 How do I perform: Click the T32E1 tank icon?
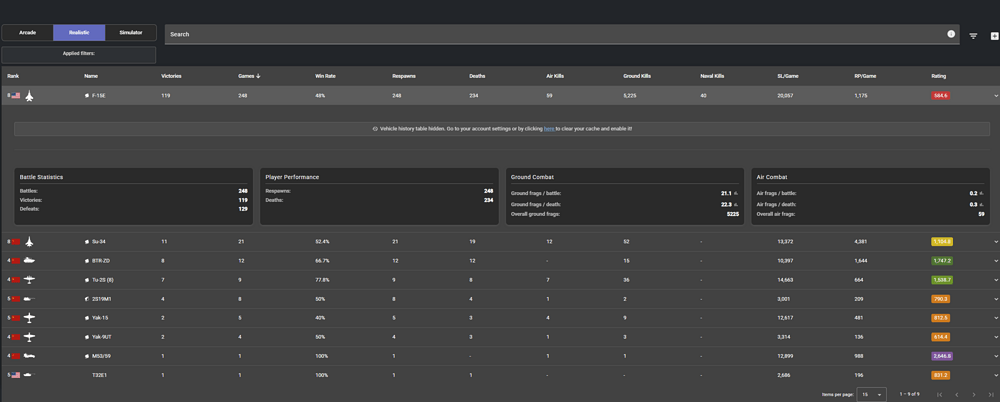tap(28, 375)
